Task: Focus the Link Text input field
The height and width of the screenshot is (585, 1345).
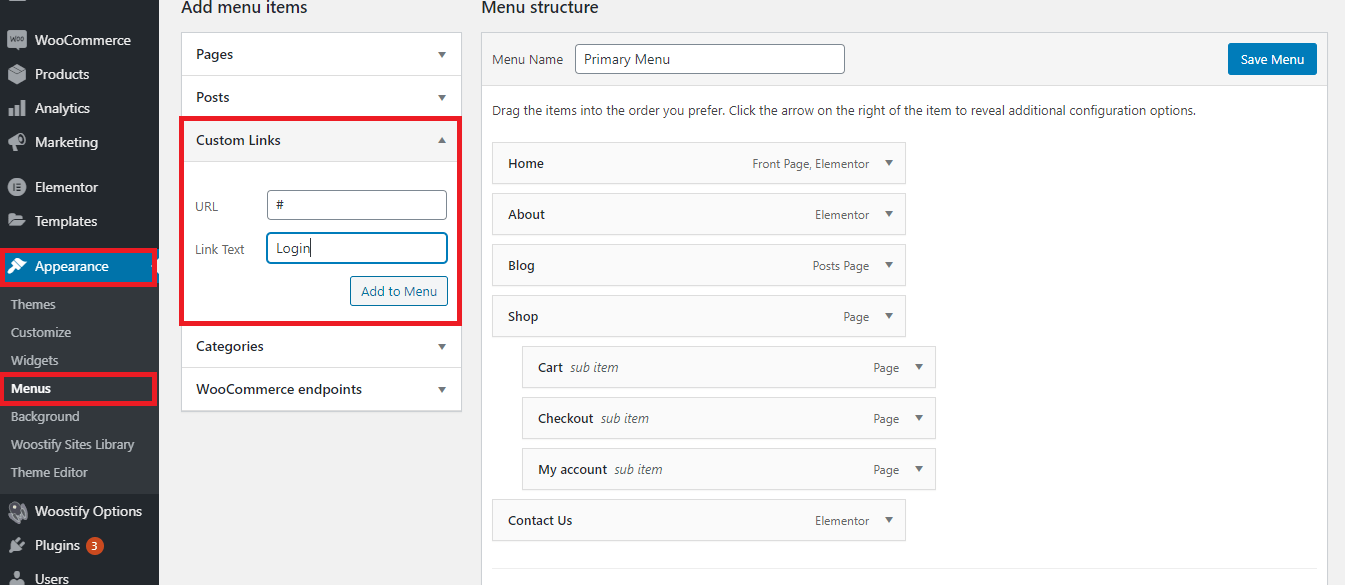Action: (357, 248)
